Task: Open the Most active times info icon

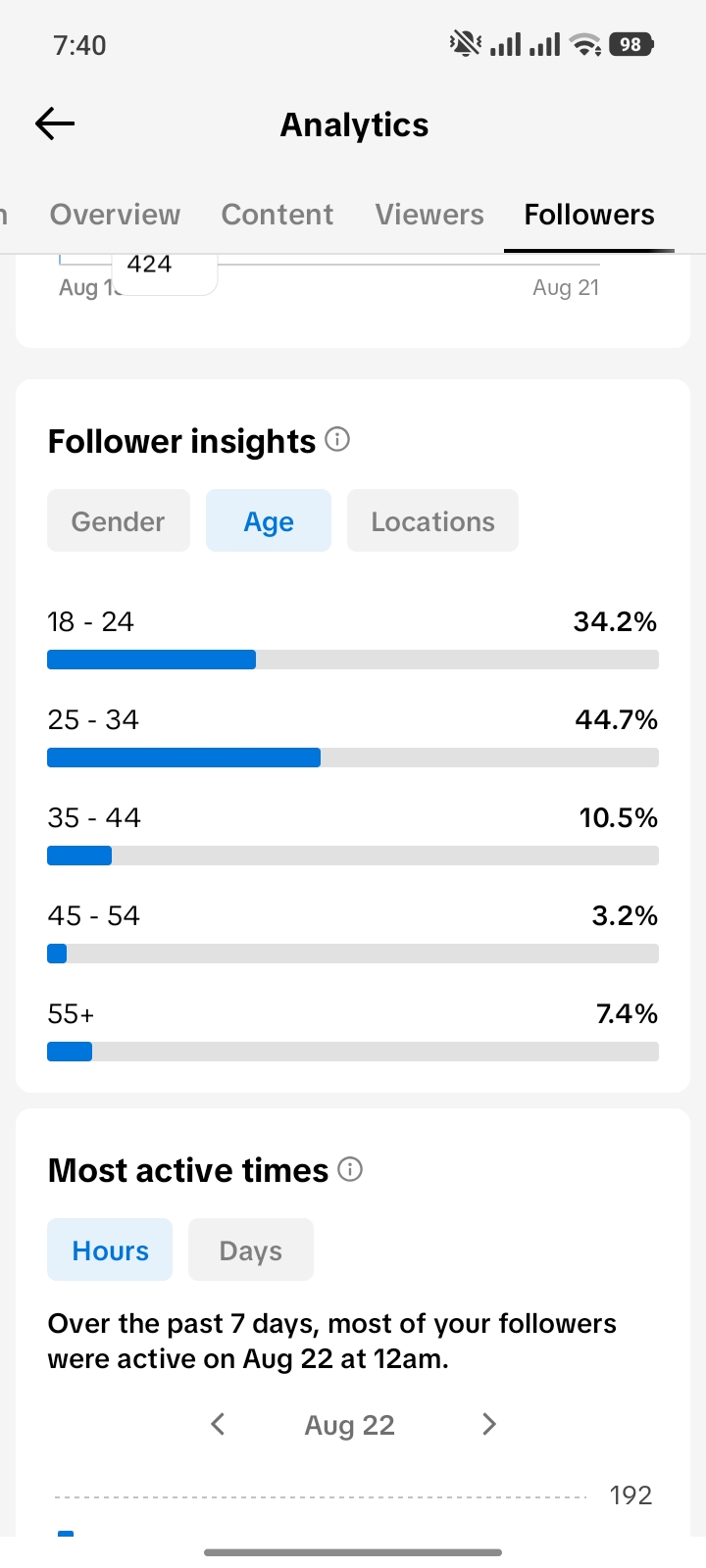Action: point(350,1169)
